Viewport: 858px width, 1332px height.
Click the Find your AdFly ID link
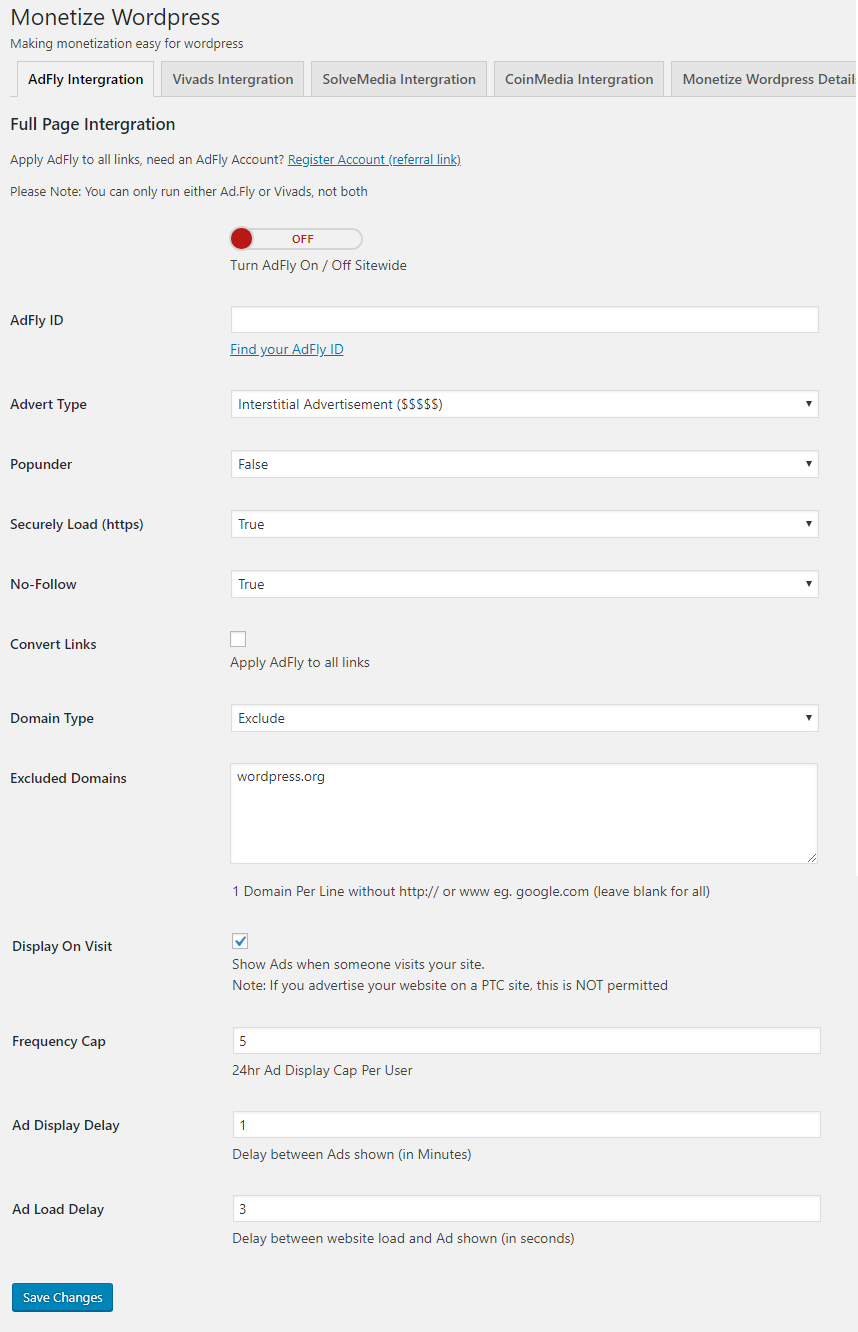[287, 349]
